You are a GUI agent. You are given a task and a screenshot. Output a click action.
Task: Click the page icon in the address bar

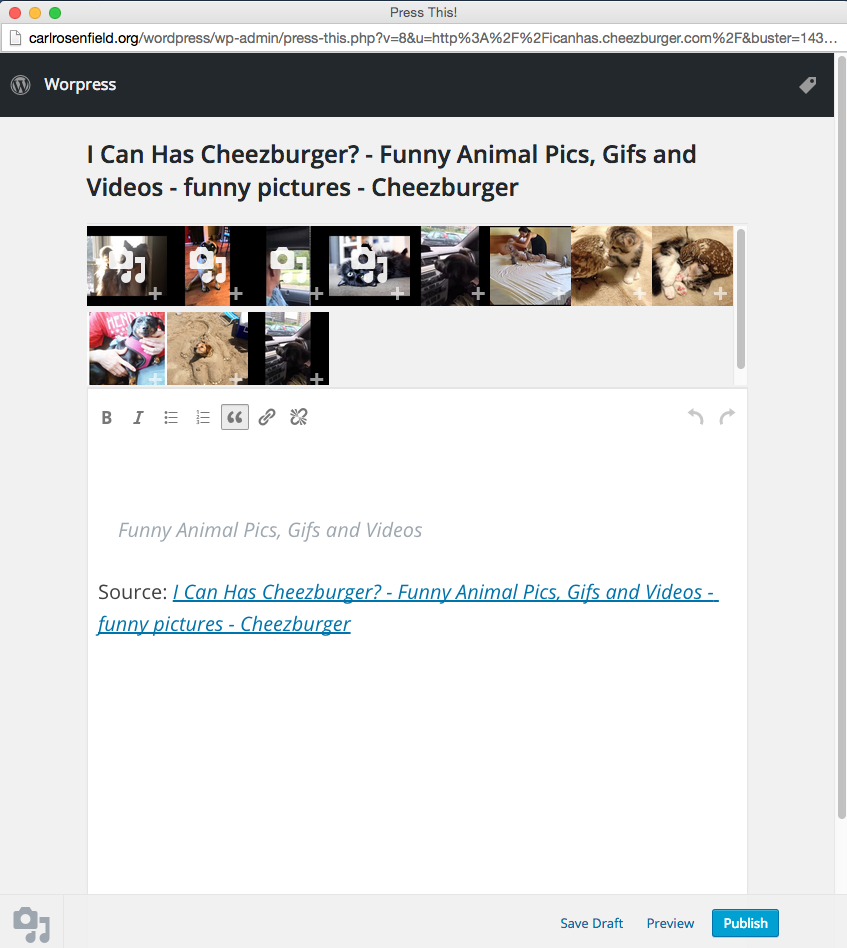pos(15,38)
